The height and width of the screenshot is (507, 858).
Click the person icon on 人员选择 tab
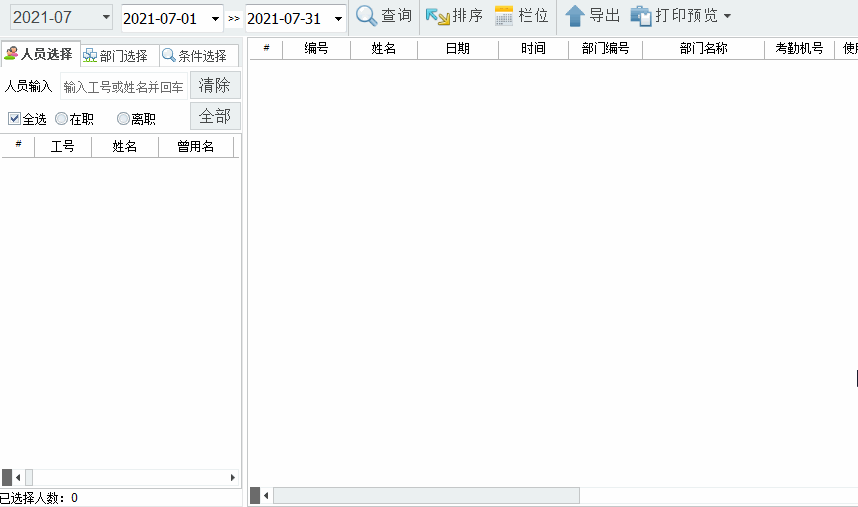11,55
